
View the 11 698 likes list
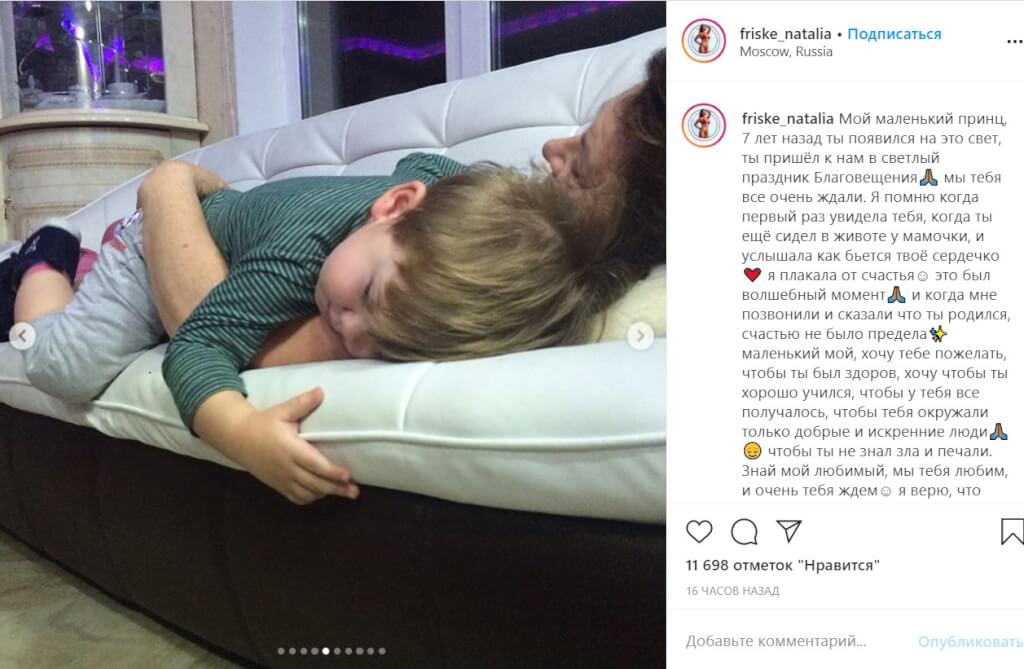coord(782,565)
